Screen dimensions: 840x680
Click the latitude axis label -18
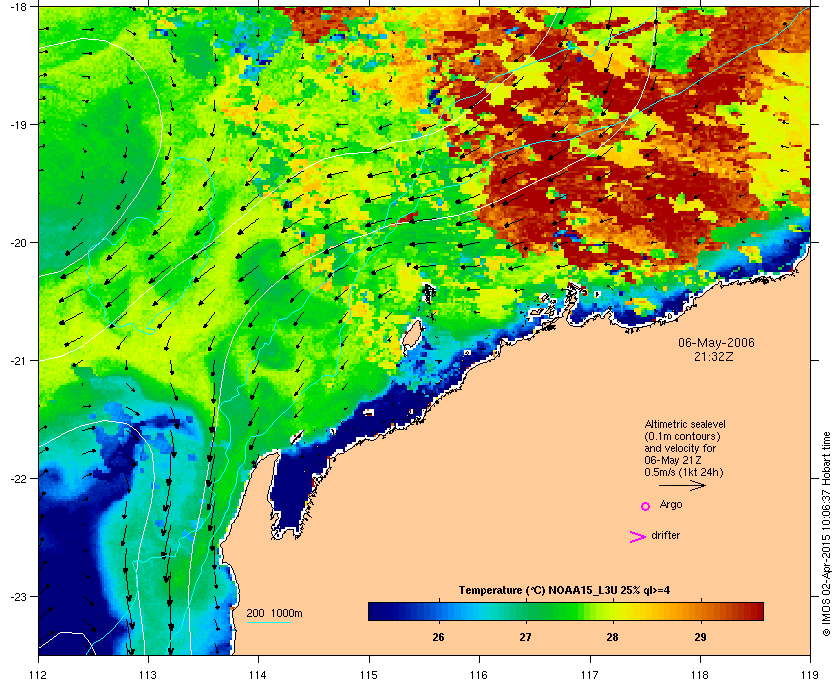click(18, 7)
